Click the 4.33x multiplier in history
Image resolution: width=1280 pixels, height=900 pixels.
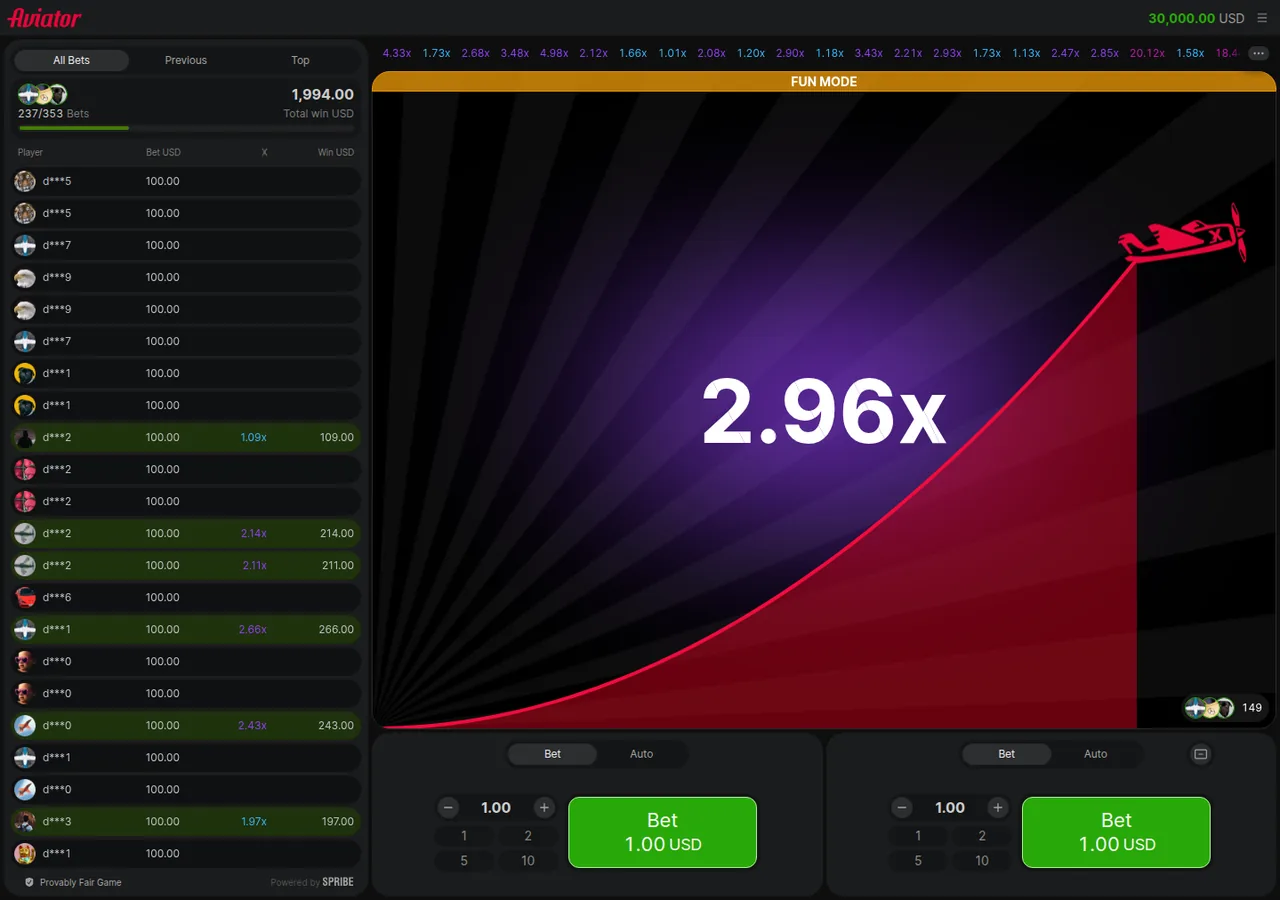click(397, 53)
